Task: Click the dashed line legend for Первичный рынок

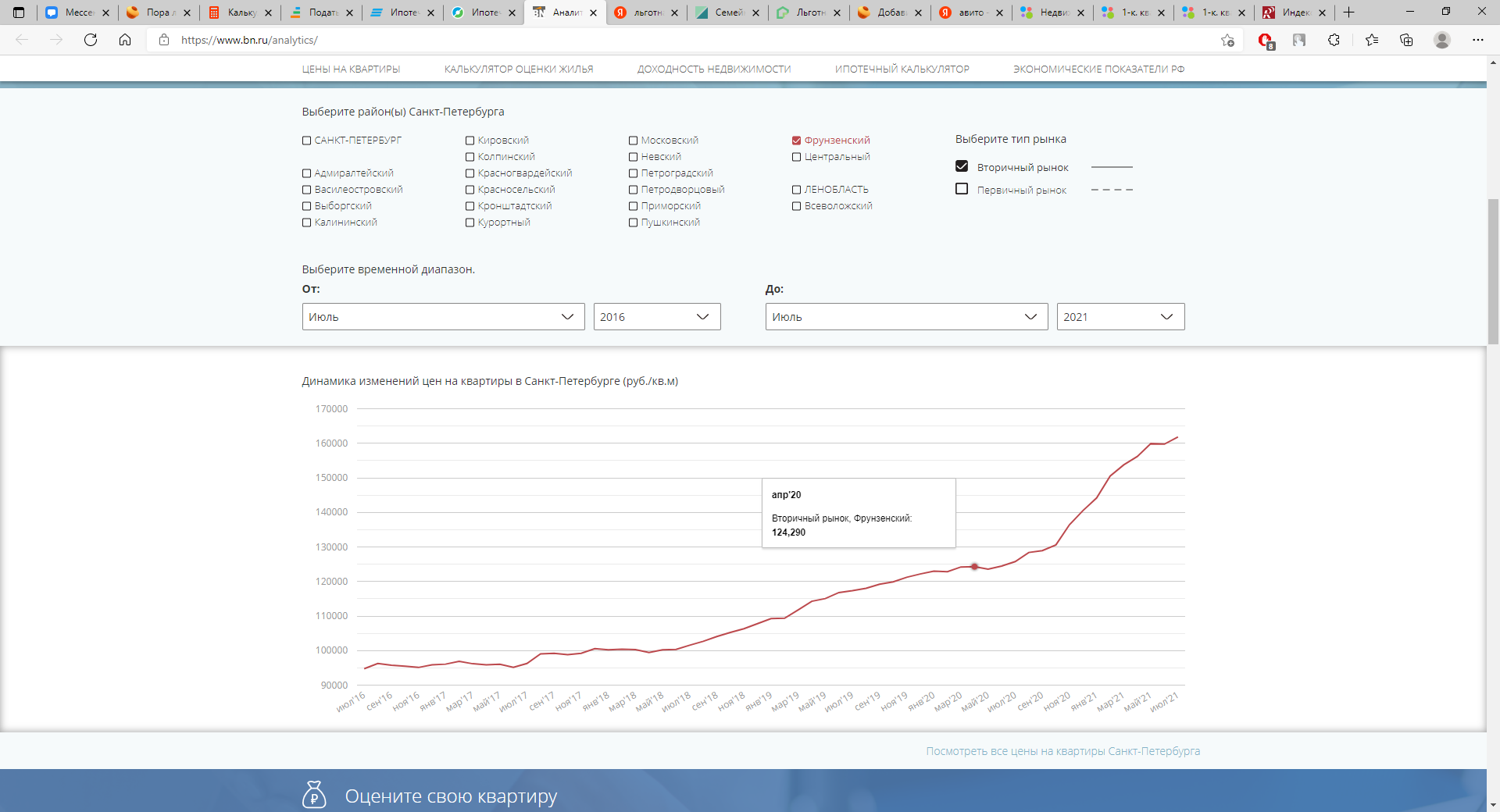Action: pos(1112,190)
